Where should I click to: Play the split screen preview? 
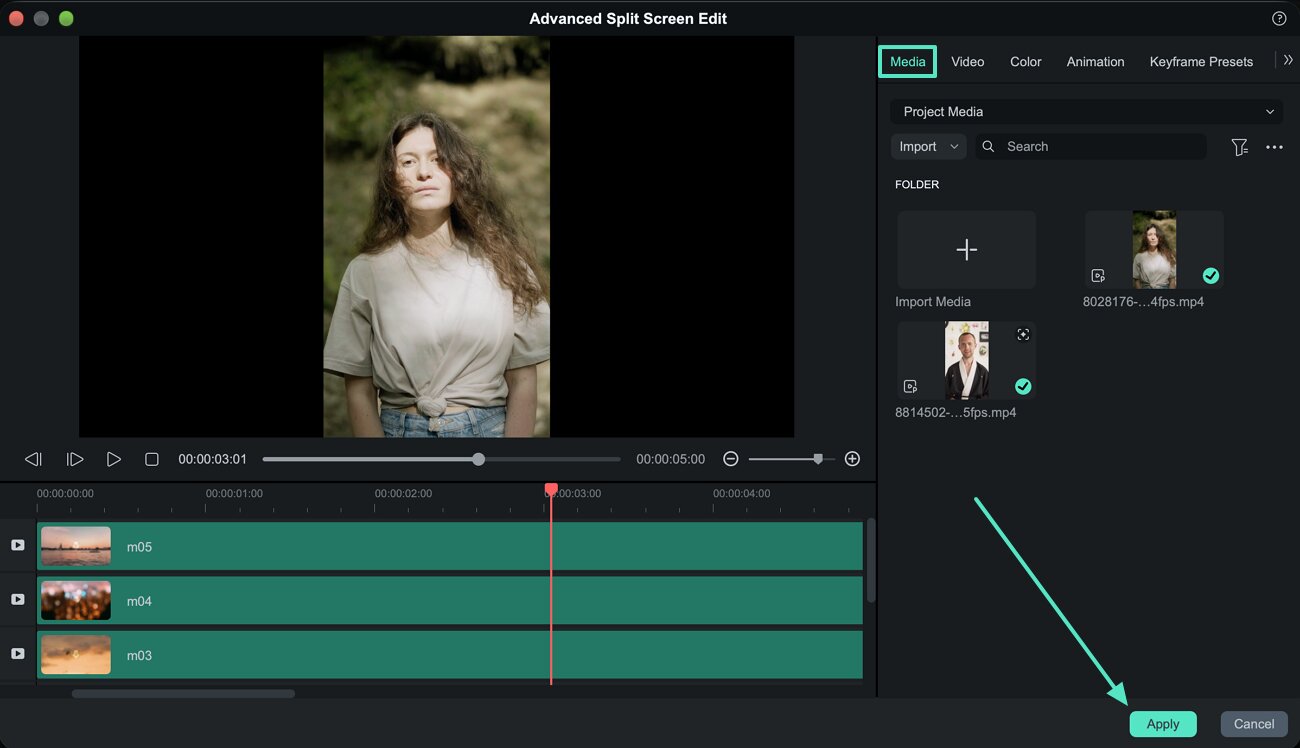pos(114,459)
